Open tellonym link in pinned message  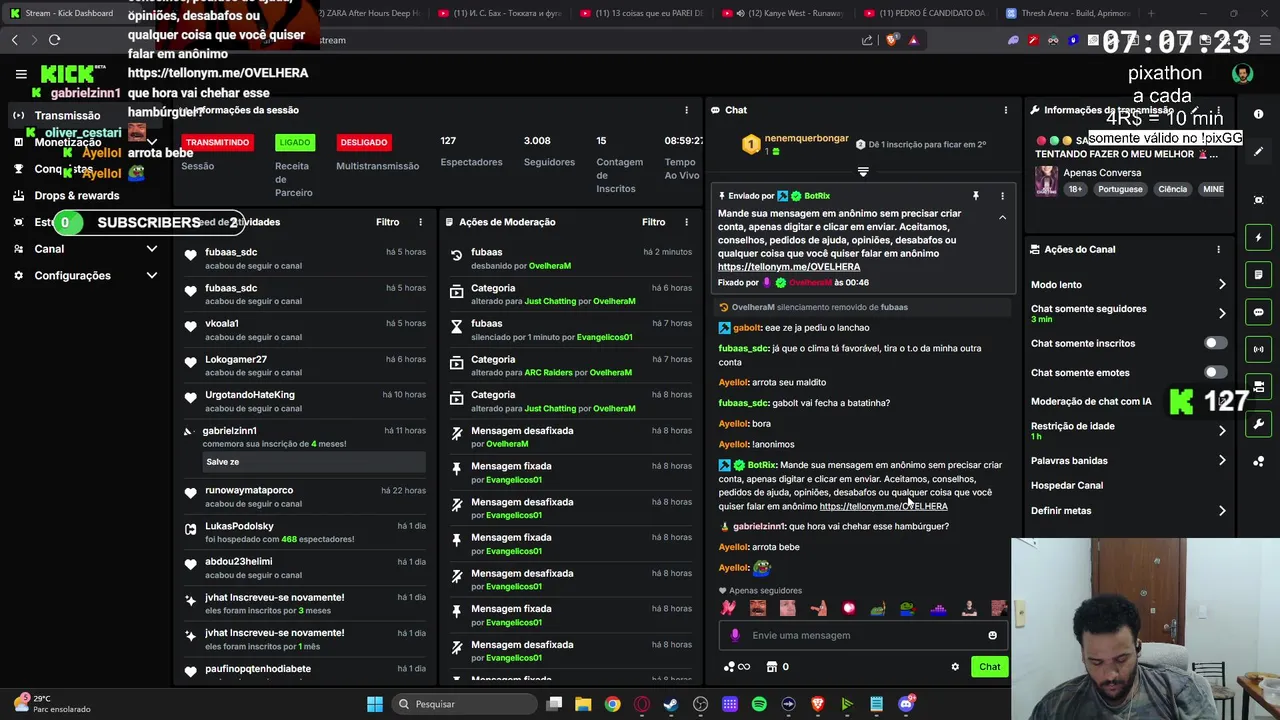click(x=789, y=267)
